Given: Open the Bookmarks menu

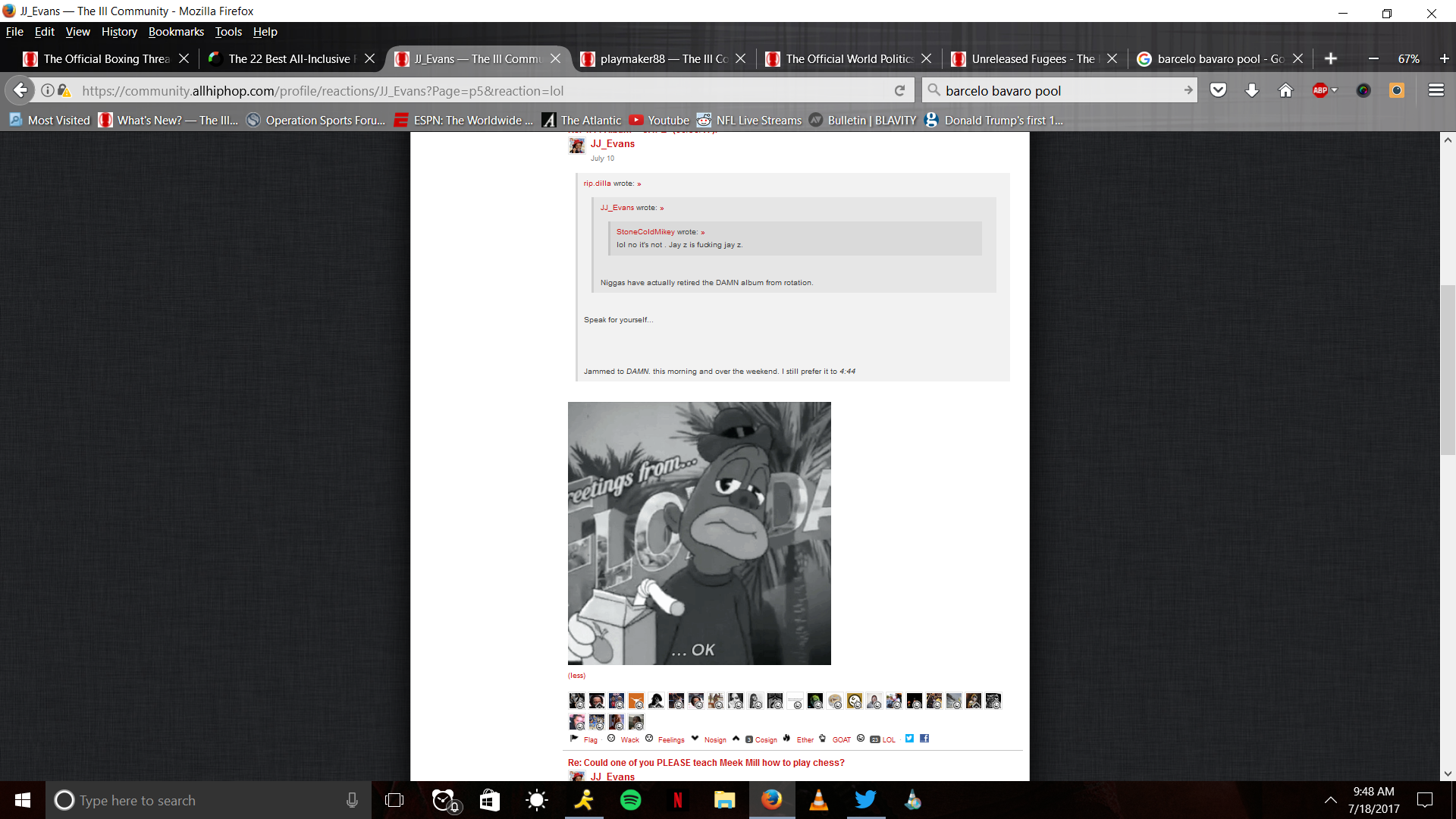Looking at the screenshot, I should coord(176,32).
